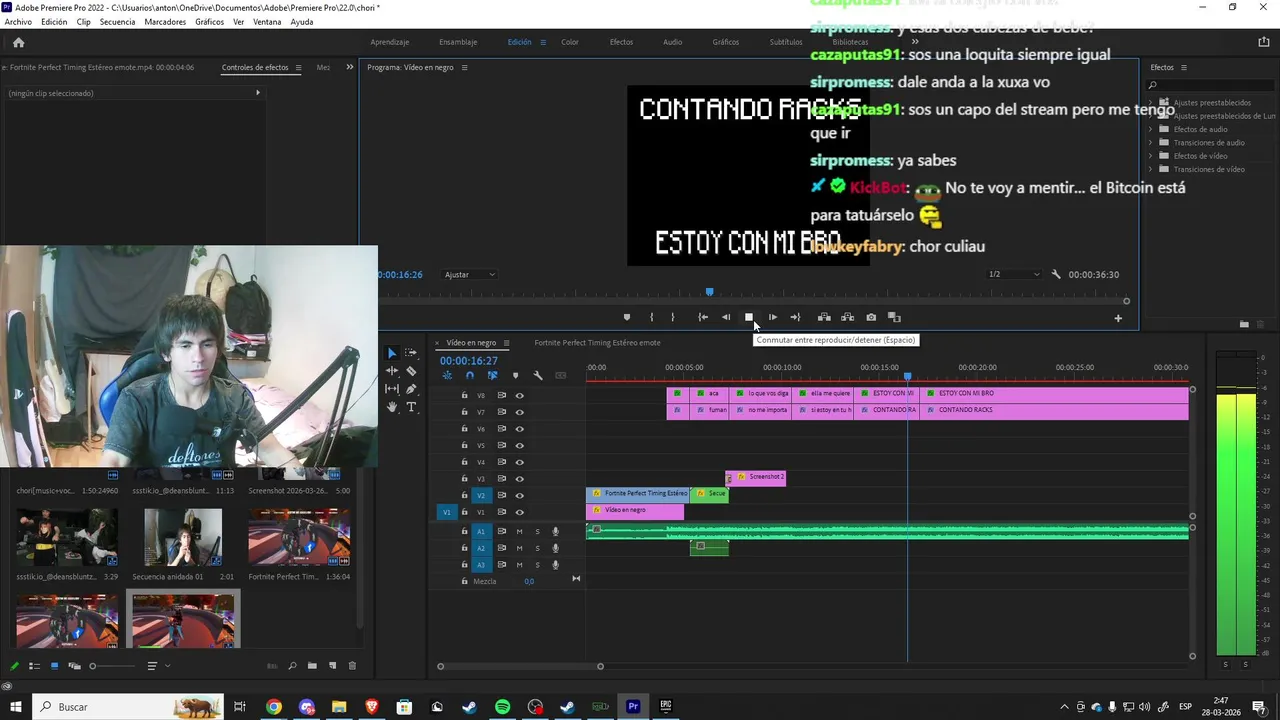Click the Add Marker button in Program monitor

point(627,317)
